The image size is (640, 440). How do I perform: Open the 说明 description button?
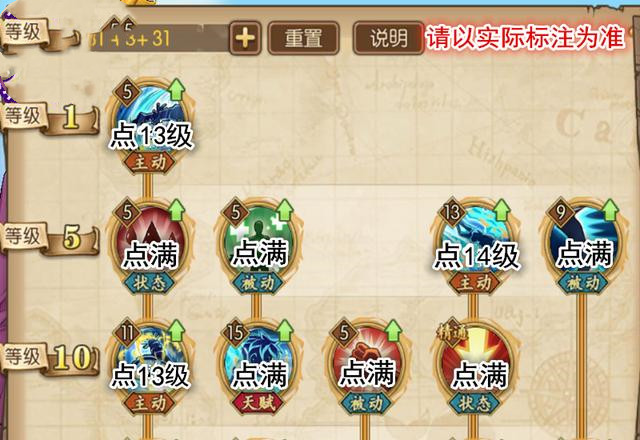point(389,38)
